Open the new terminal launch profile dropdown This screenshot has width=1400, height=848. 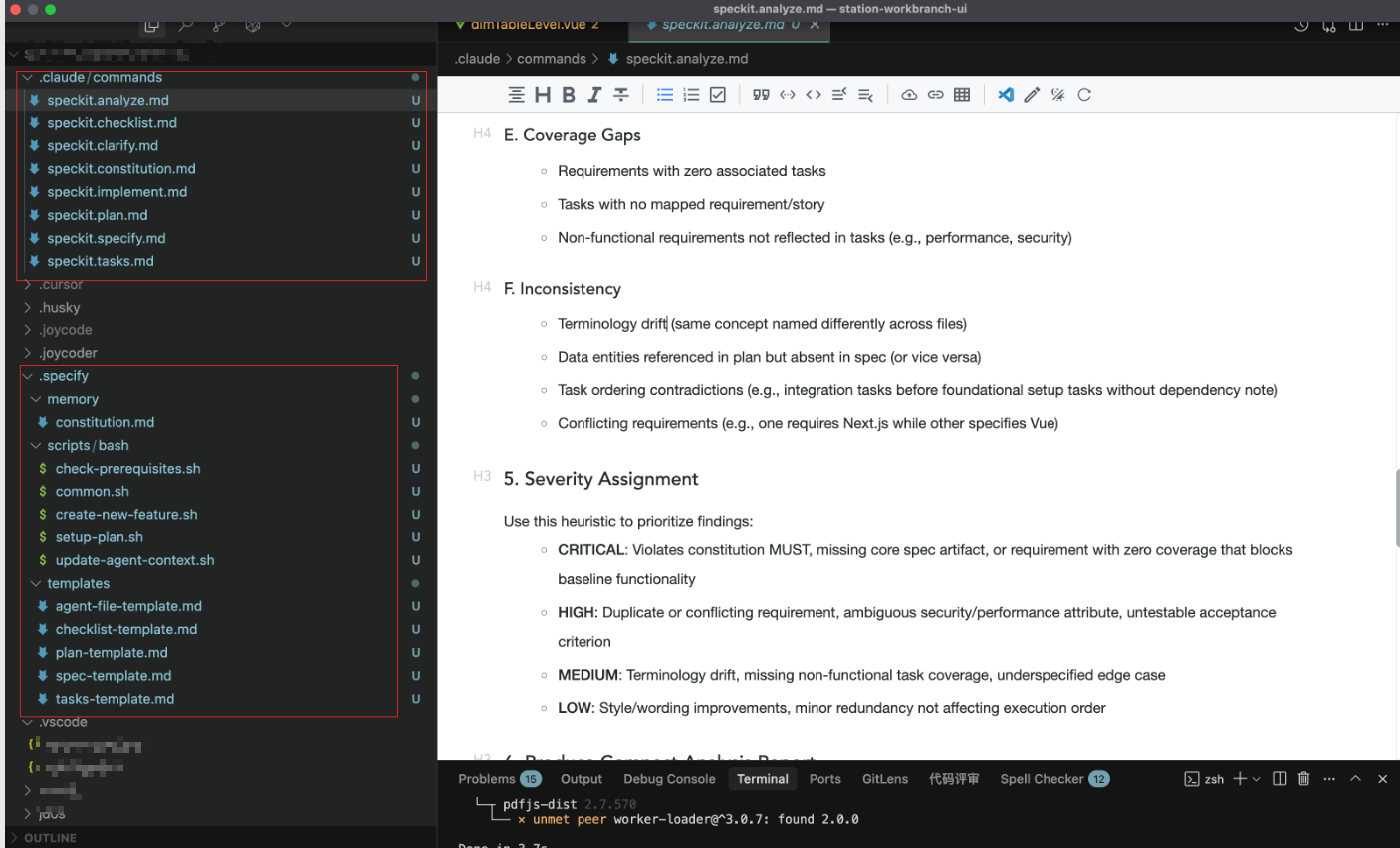(x=1256, y=779)
